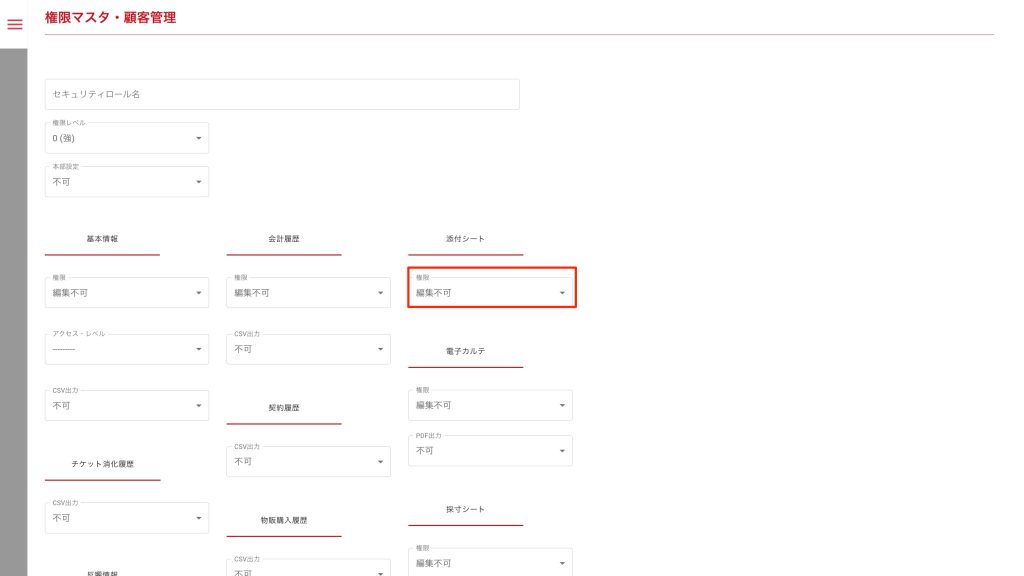Expand CSV出力 dropdown under 契約履歴
Image resolution: width=1024 pixels, height=576 pixels.
[x=308, y=462]
